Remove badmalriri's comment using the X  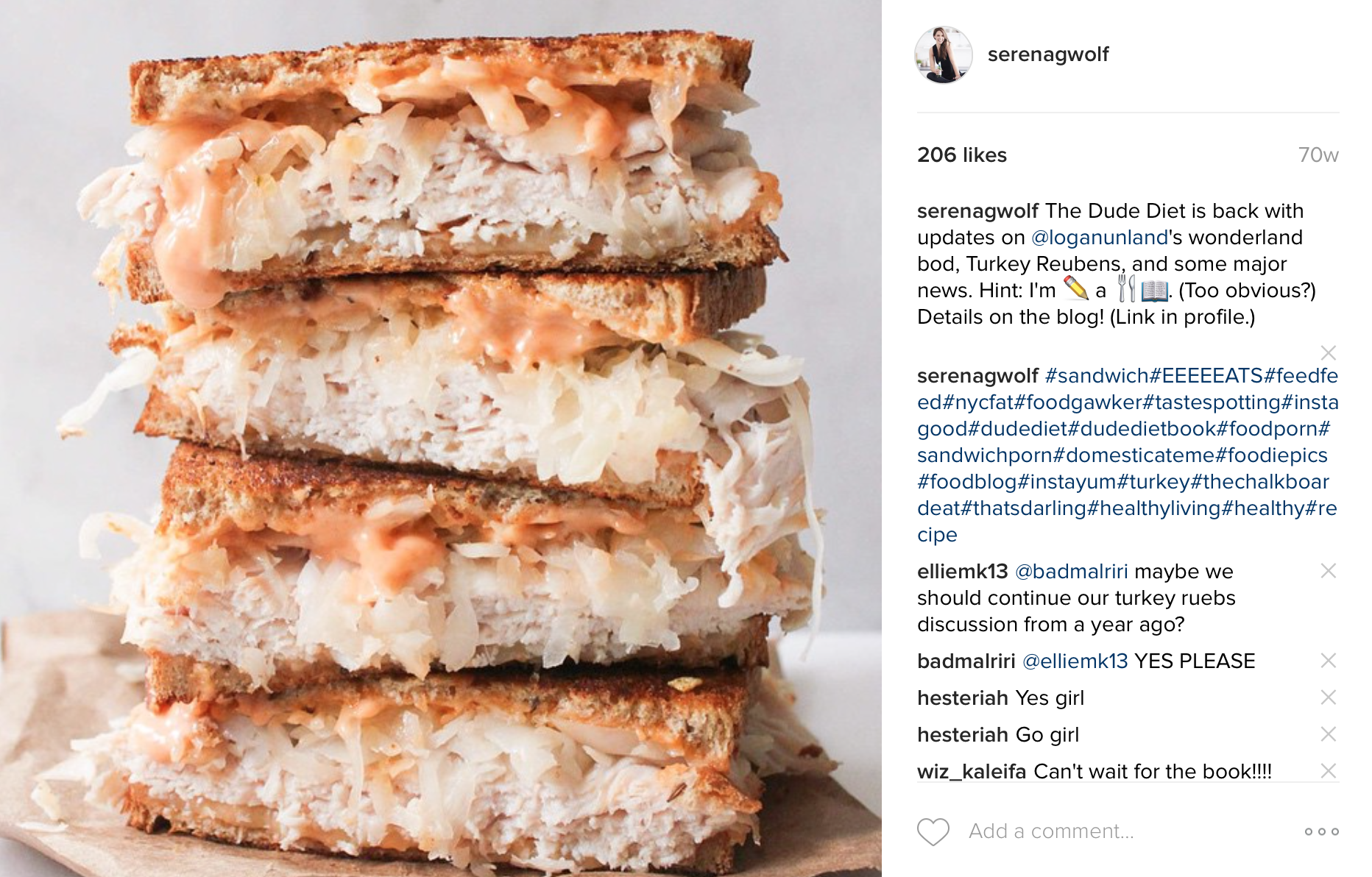[x=1328, y=661]
